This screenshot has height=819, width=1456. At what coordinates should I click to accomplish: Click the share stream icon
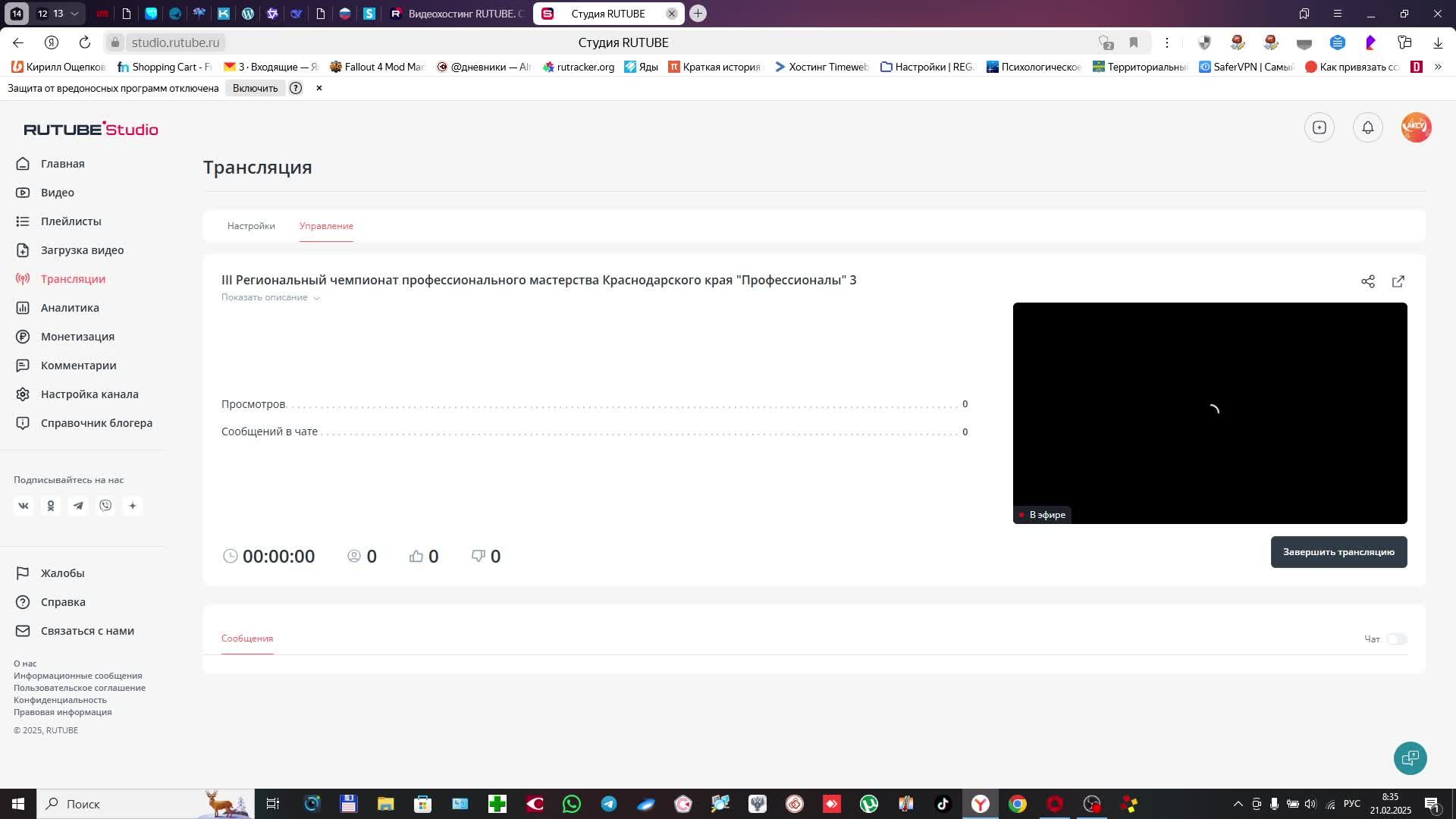coord(1367,281)
